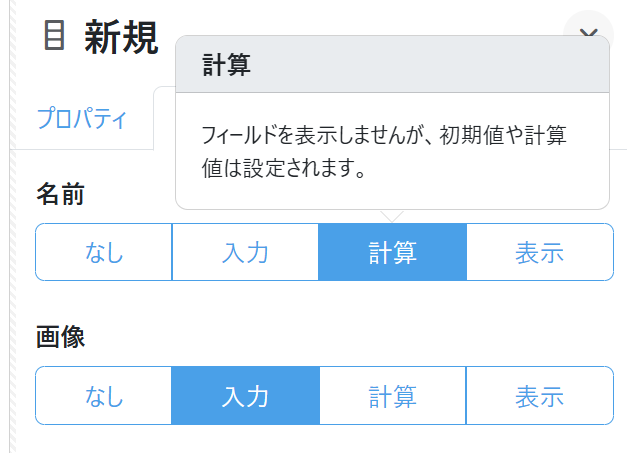Click the tooltip description text

coord(390,151)
